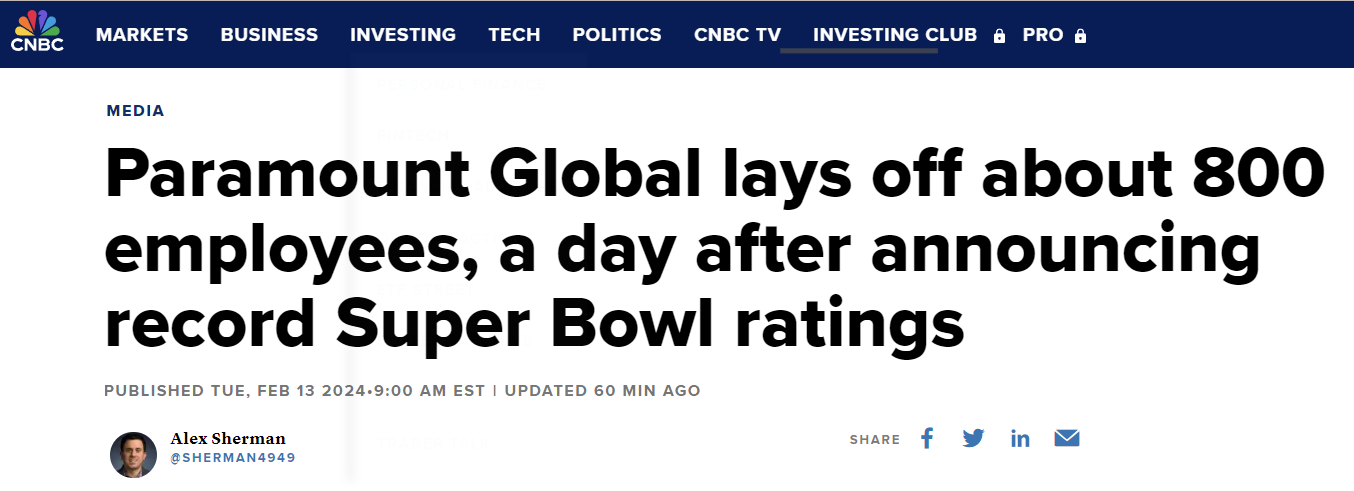The height and width of the screenshot is (491, 1354).
Task: Share the article via LinkedIn icon
Action: coord(1020,438)
